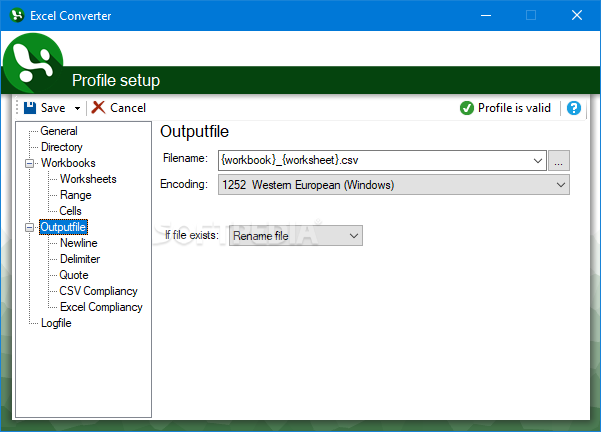Collapse the Workbooks tree node
Screen dimensions: 601x432
29,163
